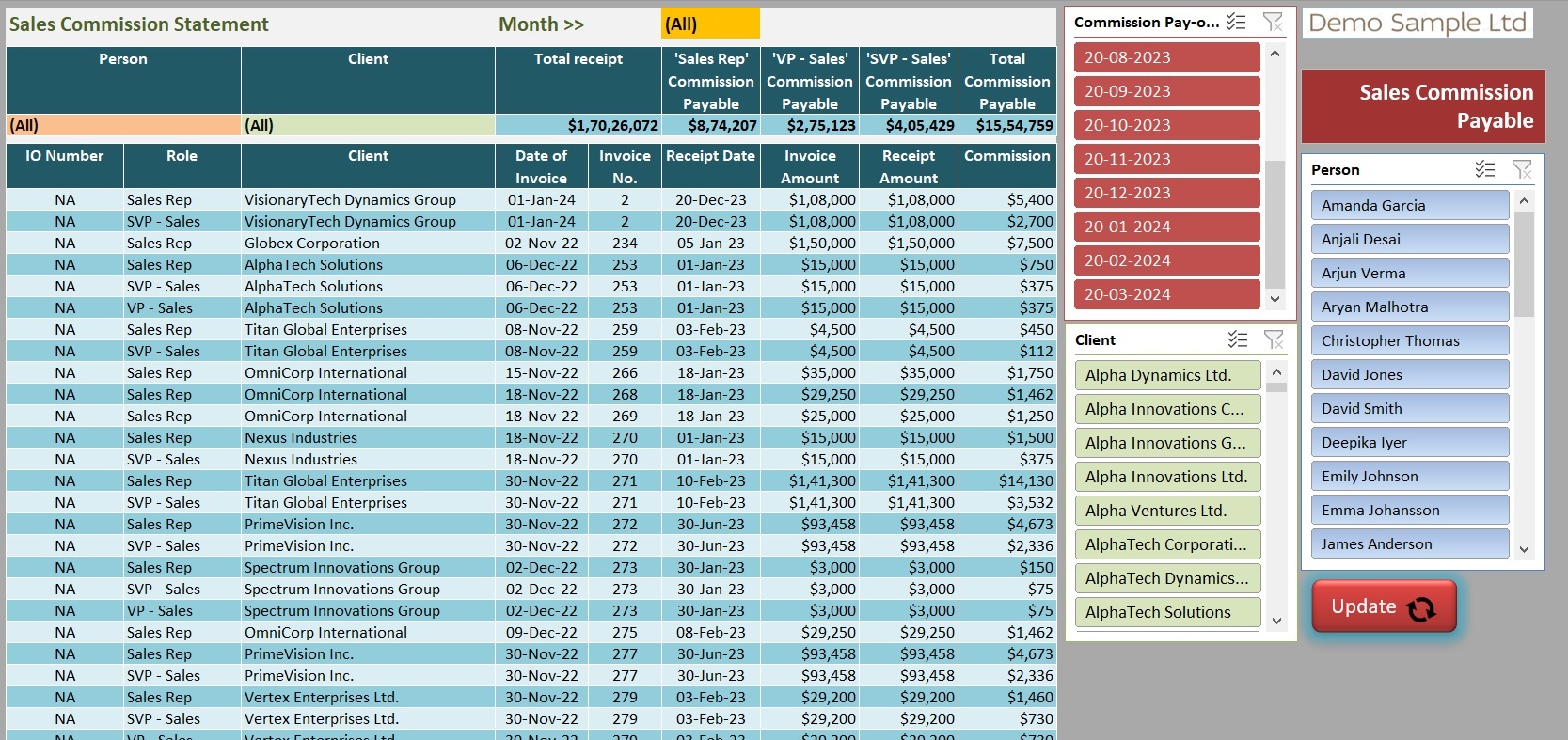Viewport: 1568px width, 740px height.
Task: Open the Client (All) filter cell
Action: coord(367,125)
